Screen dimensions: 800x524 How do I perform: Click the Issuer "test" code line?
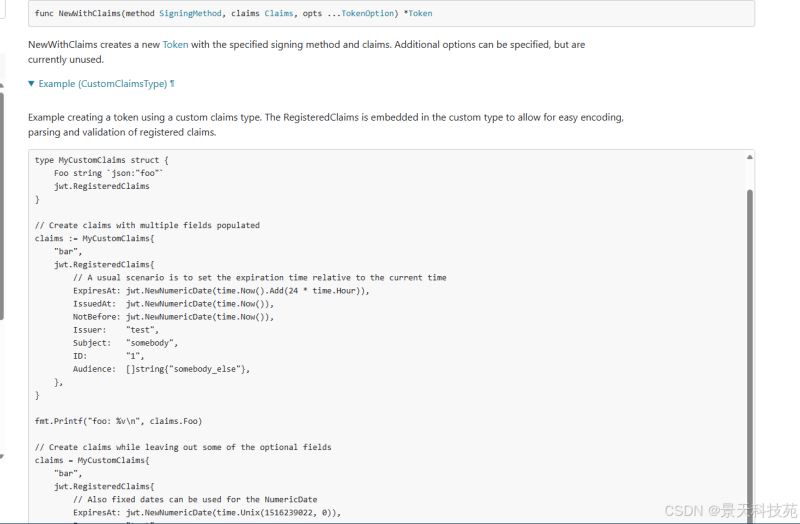click(x=115, y=330)
